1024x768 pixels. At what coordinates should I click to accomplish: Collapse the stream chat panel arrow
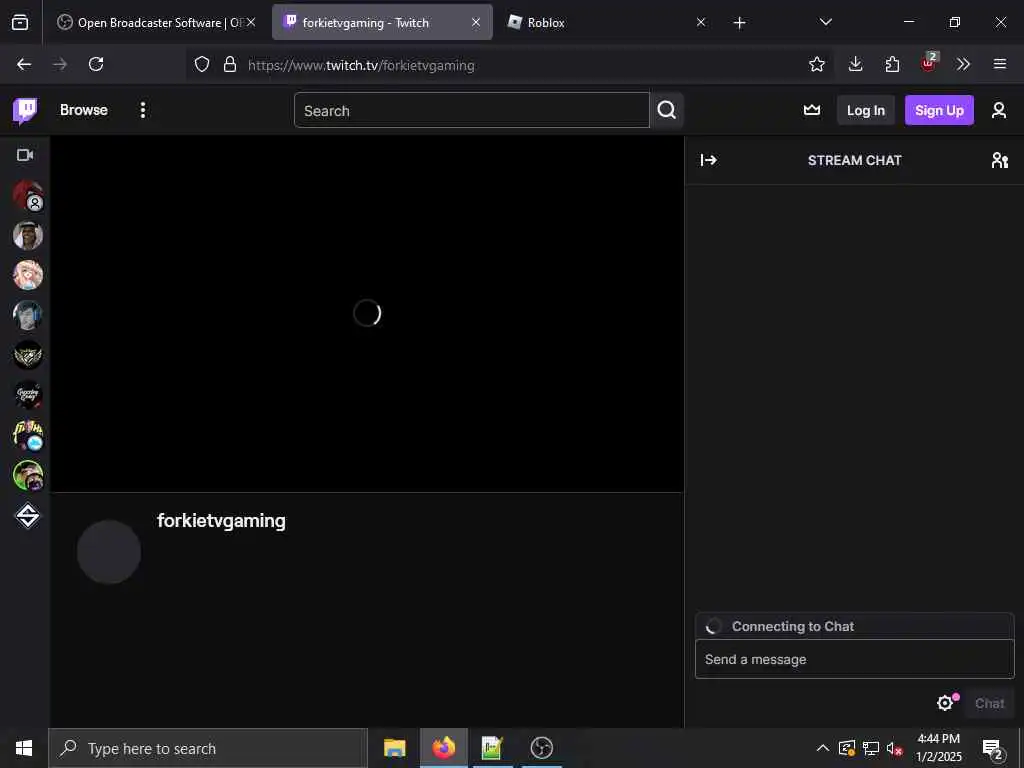[709, 160]
